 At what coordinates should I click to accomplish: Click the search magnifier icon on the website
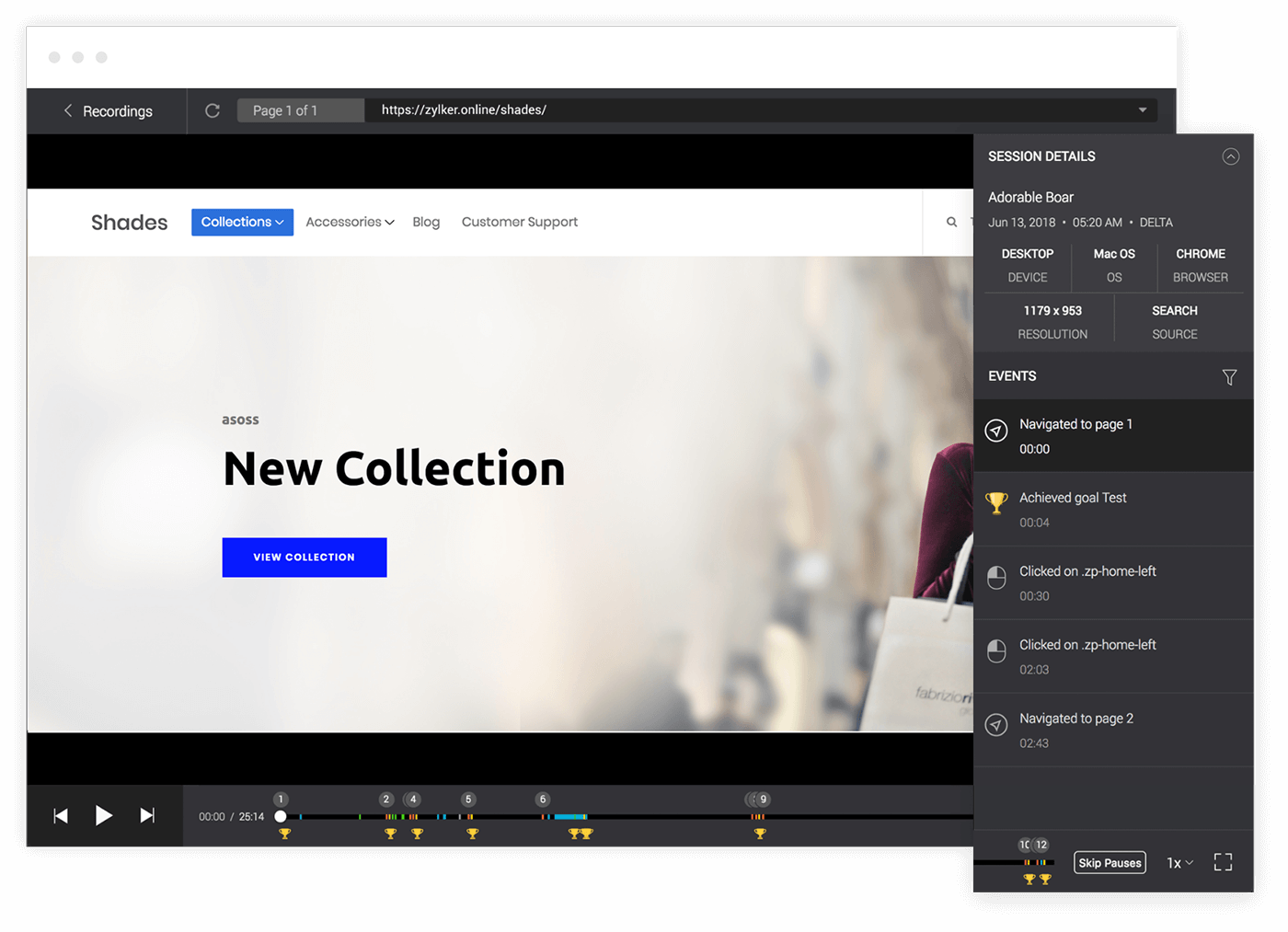point(951,222)
